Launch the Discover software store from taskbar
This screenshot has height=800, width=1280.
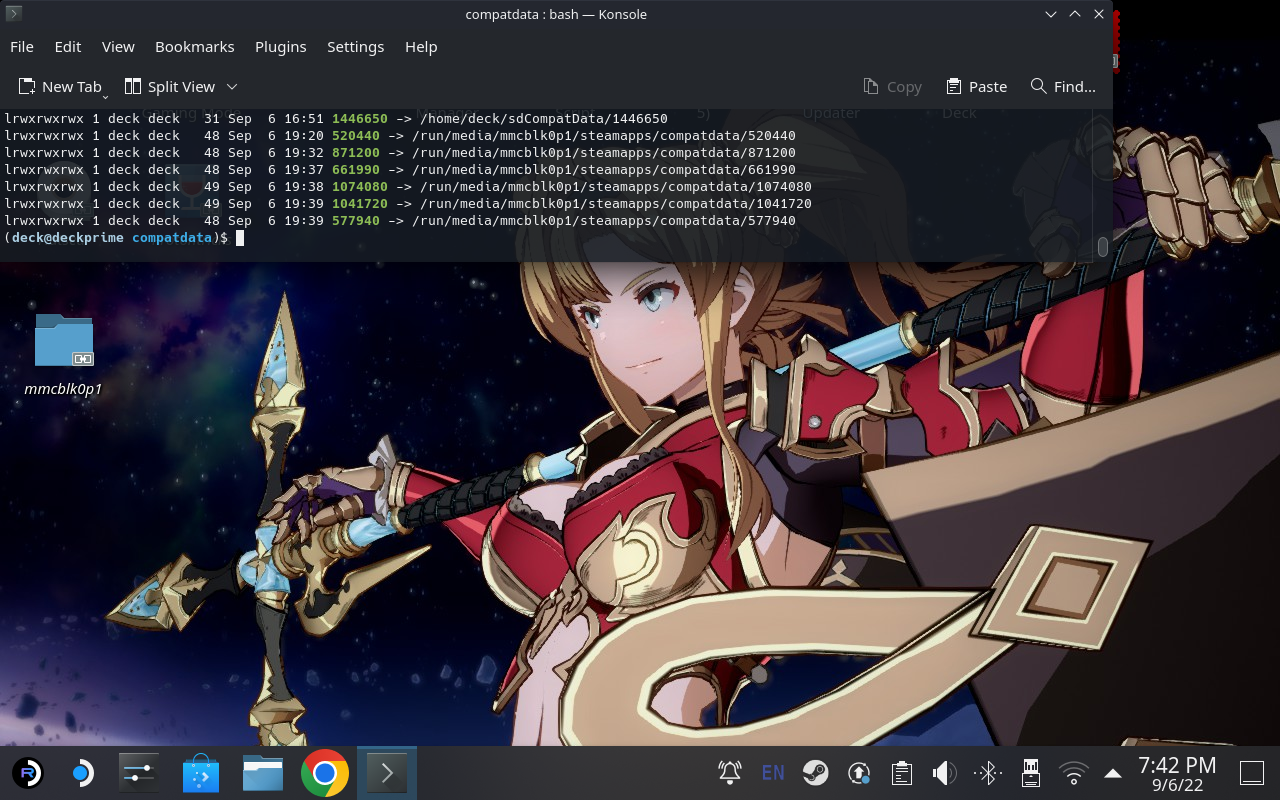coord(200,772)
